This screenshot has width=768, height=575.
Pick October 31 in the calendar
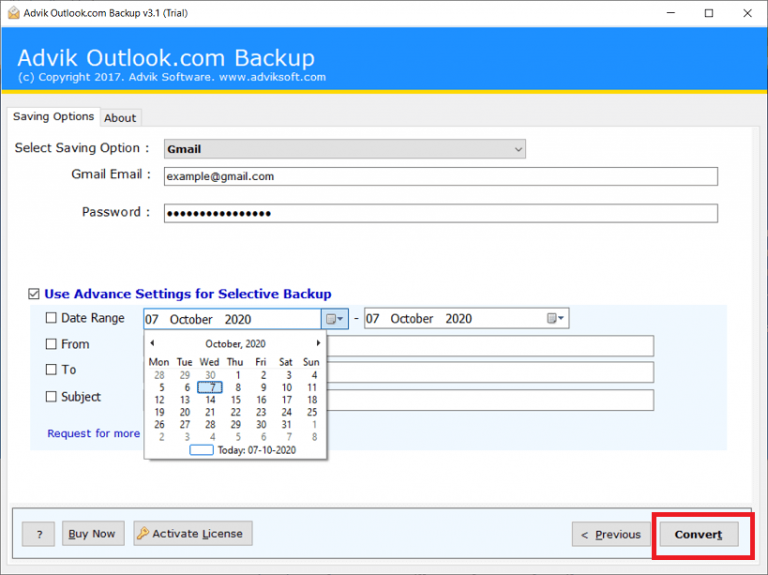[287, 425]
